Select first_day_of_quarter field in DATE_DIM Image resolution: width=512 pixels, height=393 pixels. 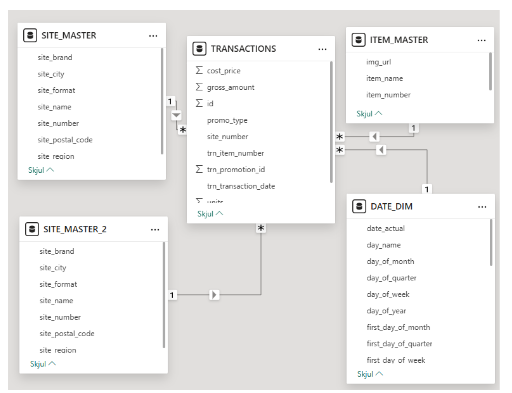point(399,344)
